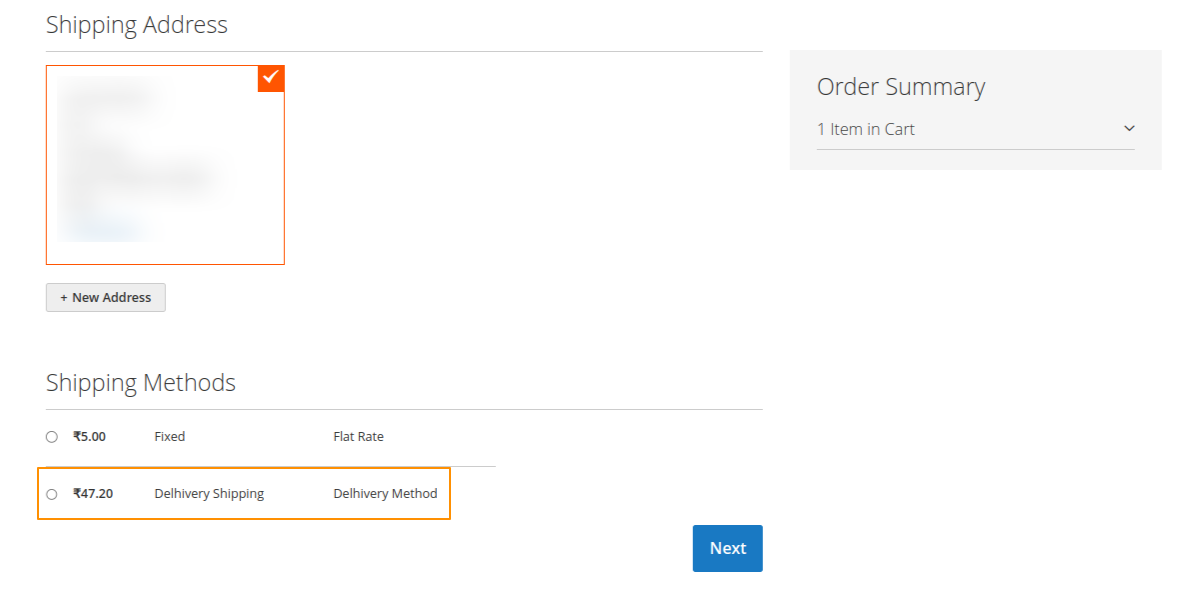The image size is (1184, 591).
Task: Click the ₹47.20 price text
Action: (x=96, y=493)
